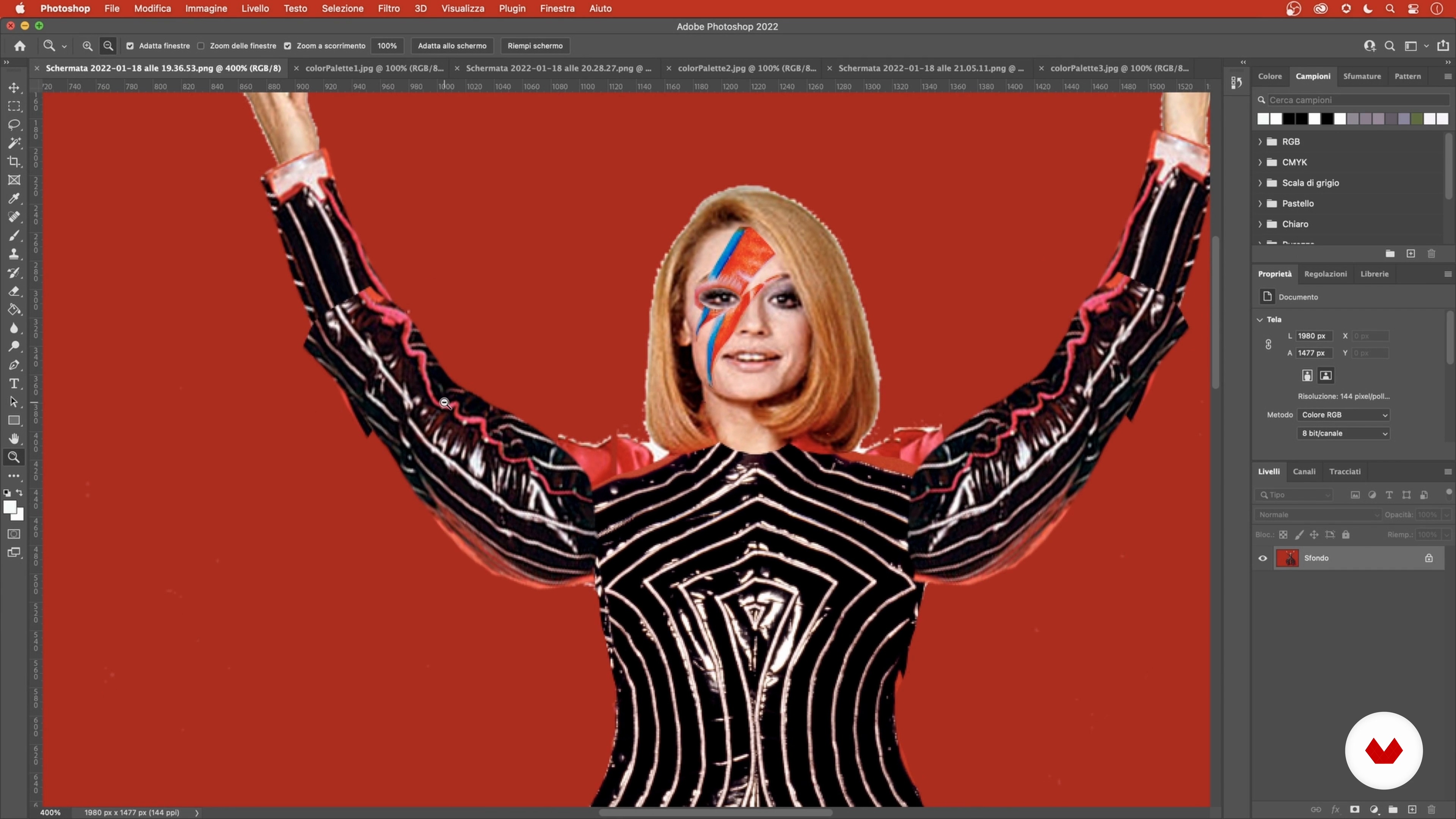Open the Apple menu
Screen dimensions: 1456x819
coord(20,8)
